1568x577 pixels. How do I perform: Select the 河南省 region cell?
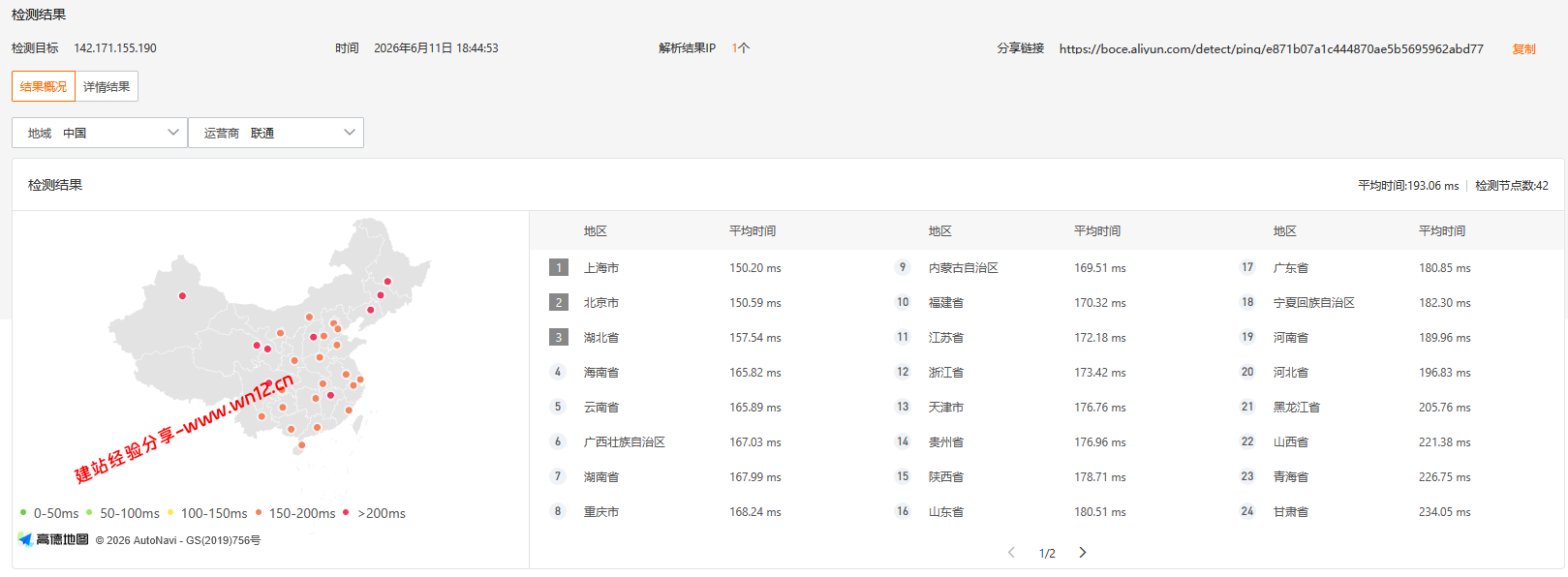1291,338
